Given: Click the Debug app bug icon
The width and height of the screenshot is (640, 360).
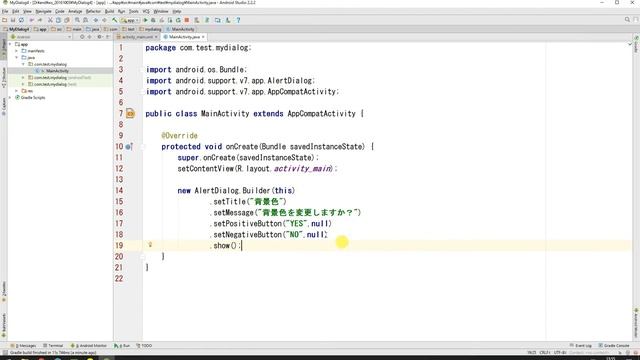Looking at the screenshot, I should [x=153, y=20].
